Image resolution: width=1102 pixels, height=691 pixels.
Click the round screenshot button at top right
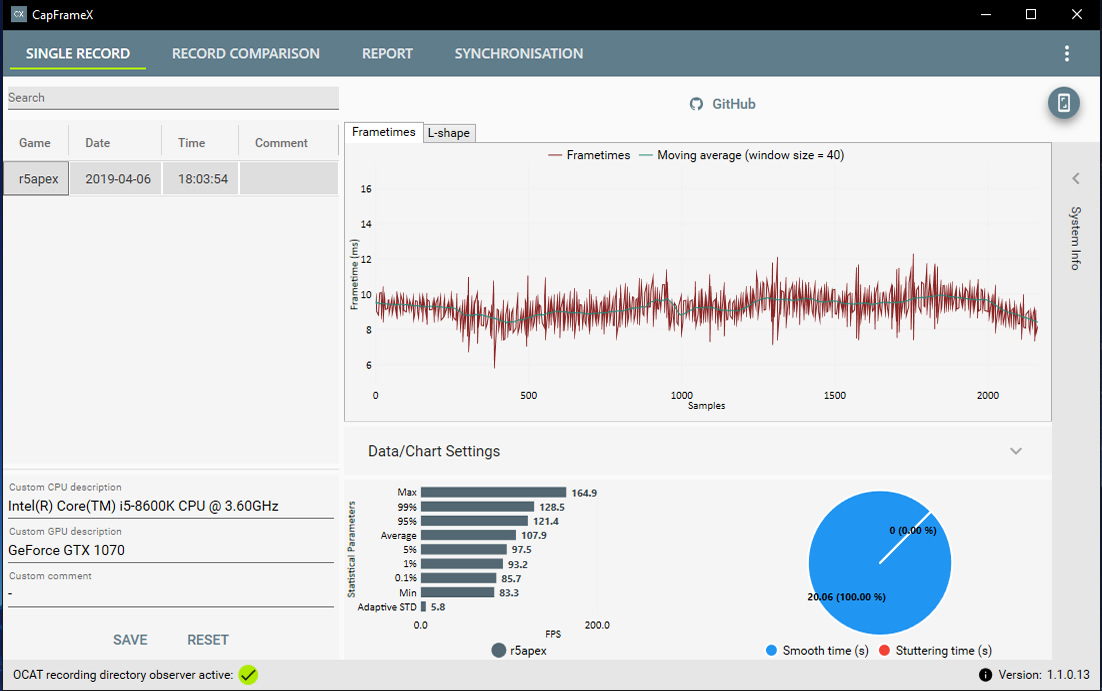1063,103
